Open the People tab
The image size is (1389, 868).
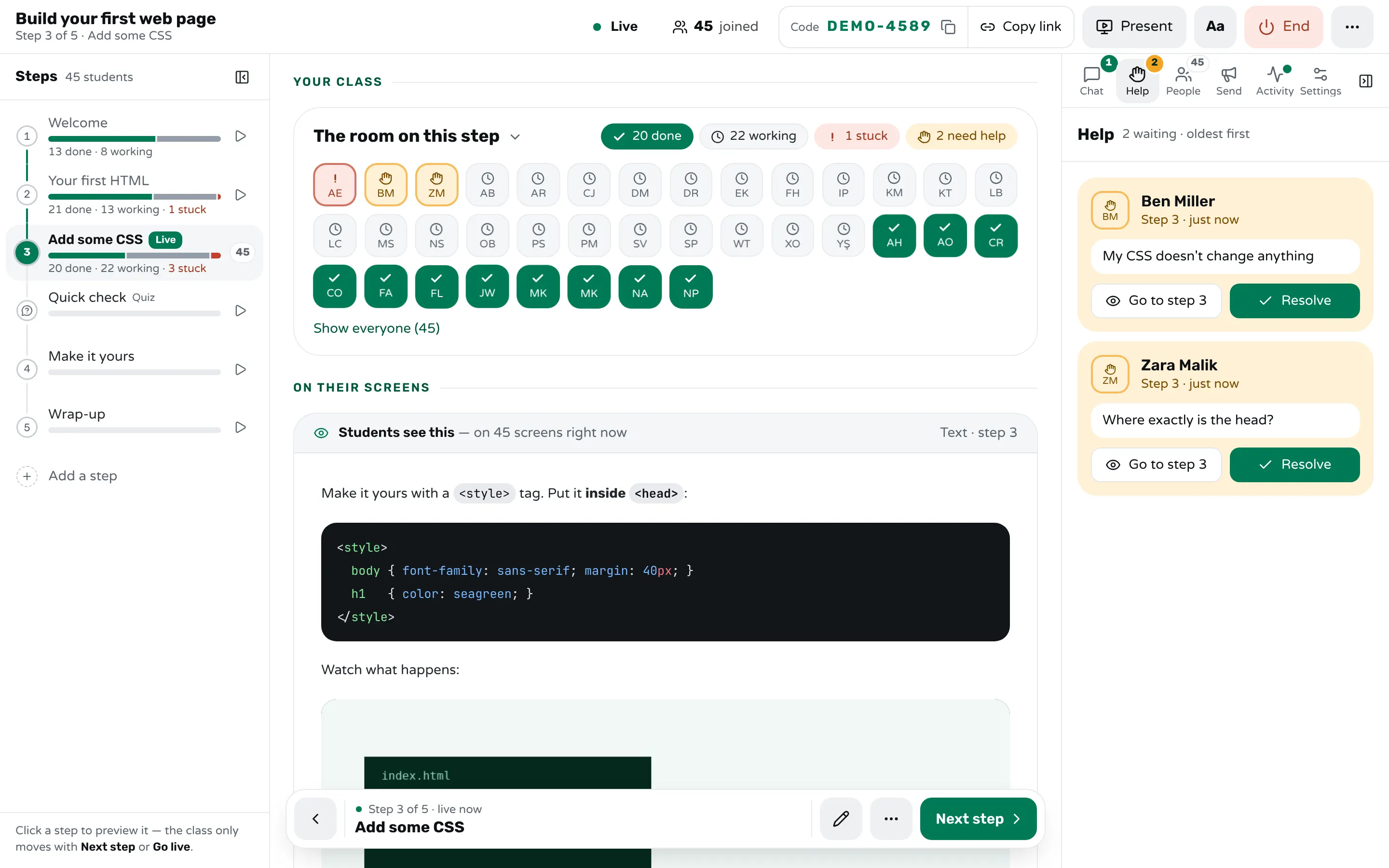(1183, 81)
